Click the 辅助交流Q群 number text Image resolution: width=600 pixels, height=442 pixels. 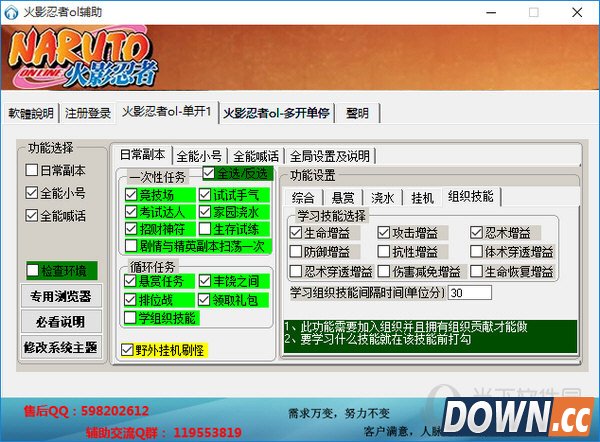click(x=207, y=432)
